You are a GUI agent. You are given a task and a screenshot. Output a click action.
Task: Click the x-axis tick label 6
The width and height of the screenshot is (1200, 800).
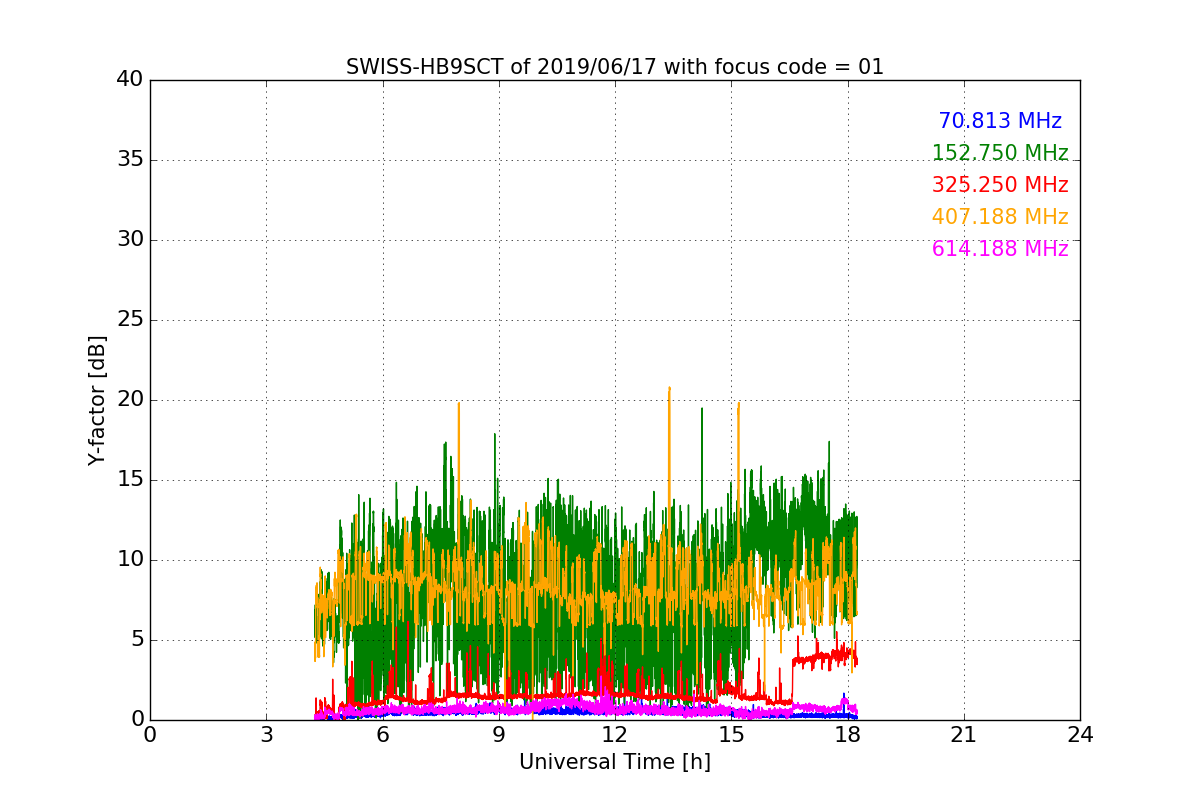point(382,735)
